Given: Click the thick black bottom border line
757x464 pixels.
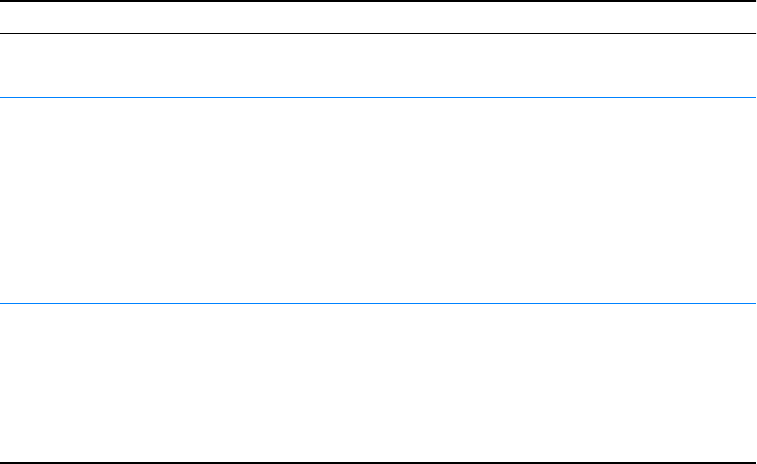Looking at the screenshot, I should click(x=378, y=462).
